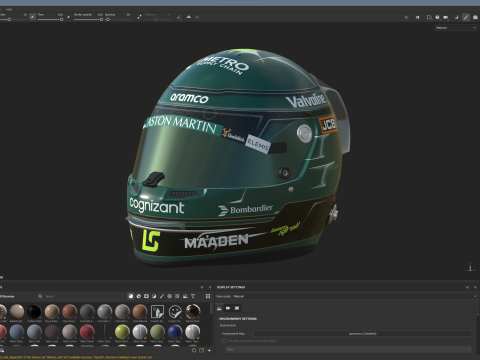The height and width of the screenshot is (360, 480).
Task: Undock the Display Settings panel
Action: [x=467, y=287]
